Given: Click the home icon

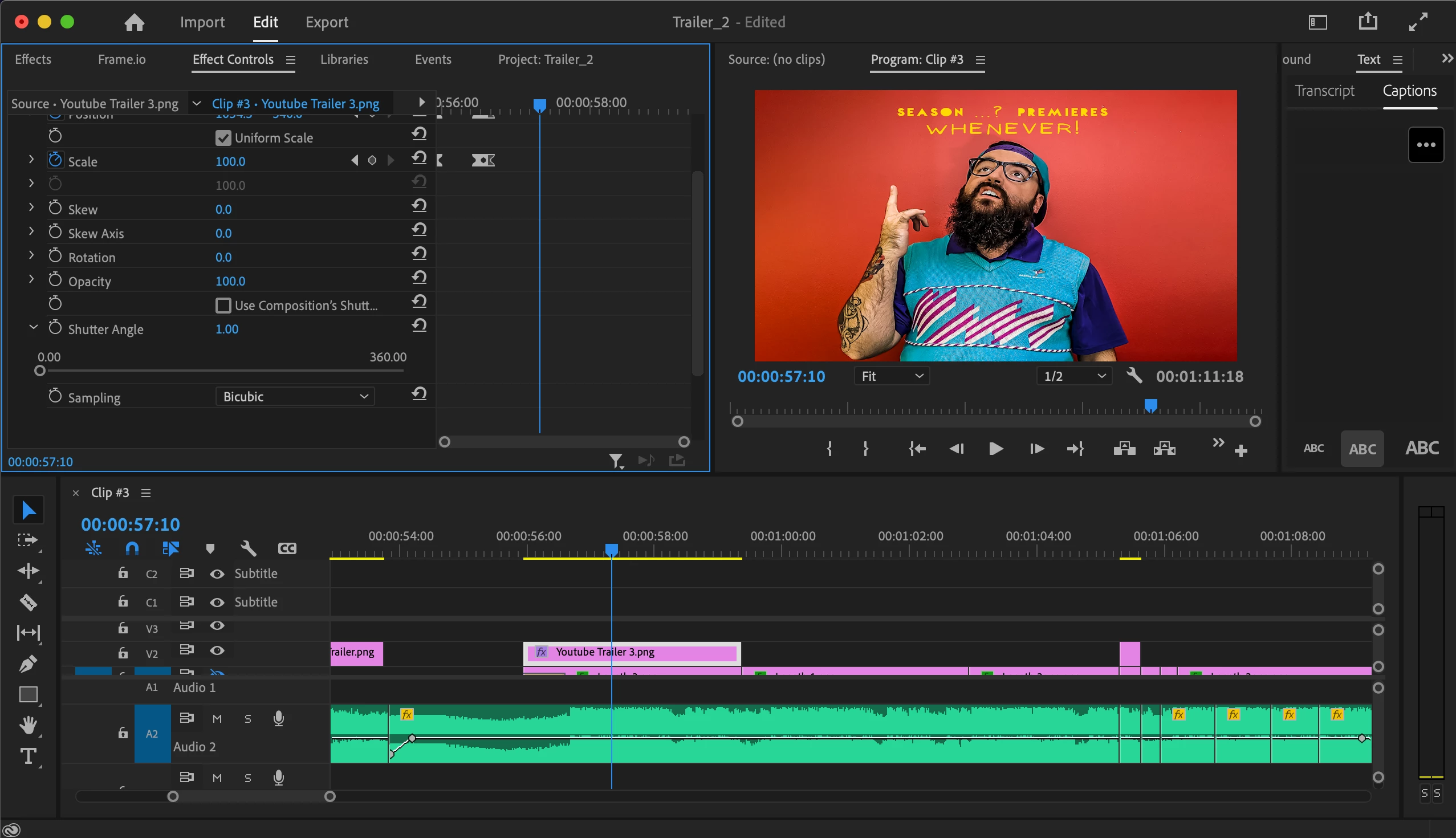Looking at the screenshot, I should tap(134, 22).
